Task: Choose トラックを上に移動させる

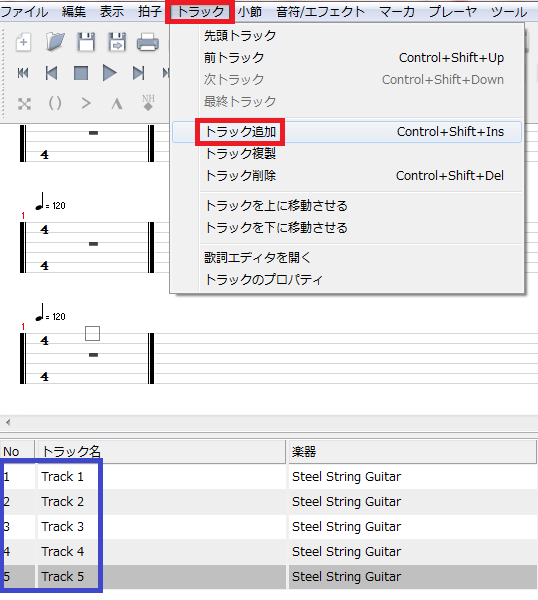Action: 347,206
